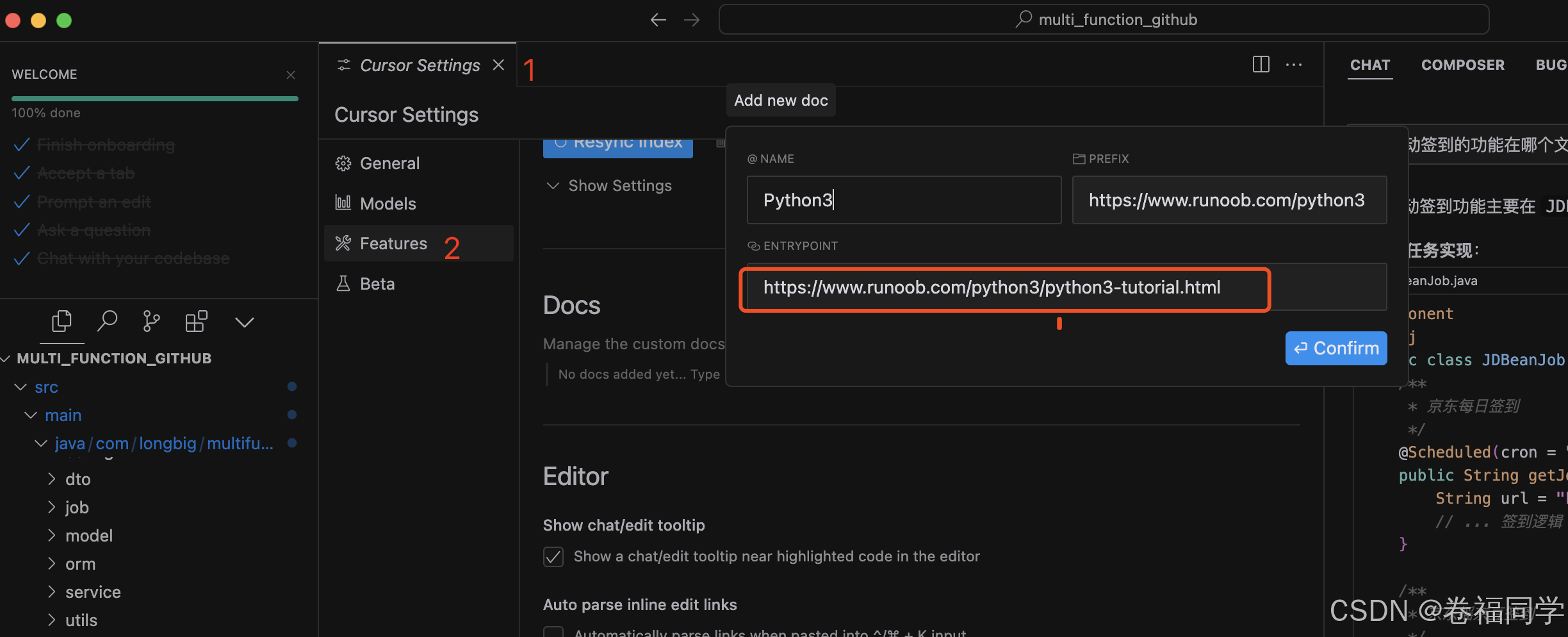Expand the service folder
The width and height of the screenshot is (1568, 637).
[93, 592]
